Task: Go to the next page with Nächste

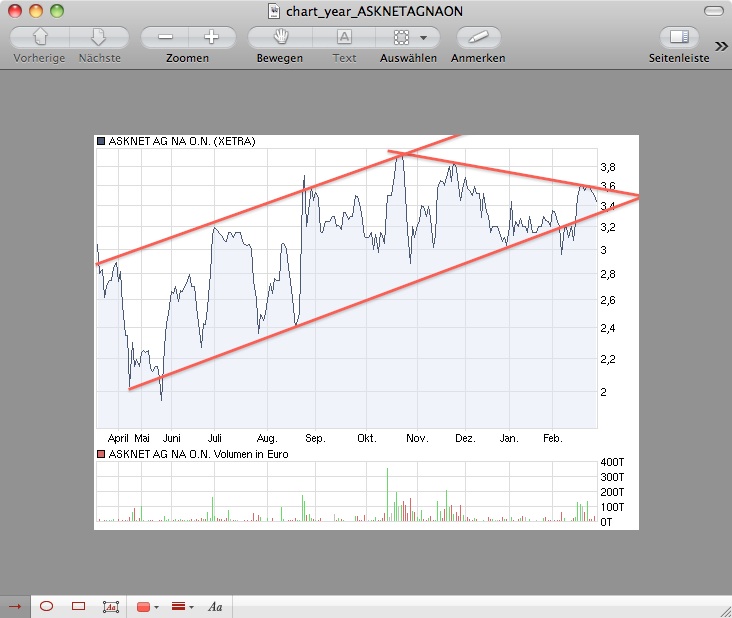Action: pos(99,37)
